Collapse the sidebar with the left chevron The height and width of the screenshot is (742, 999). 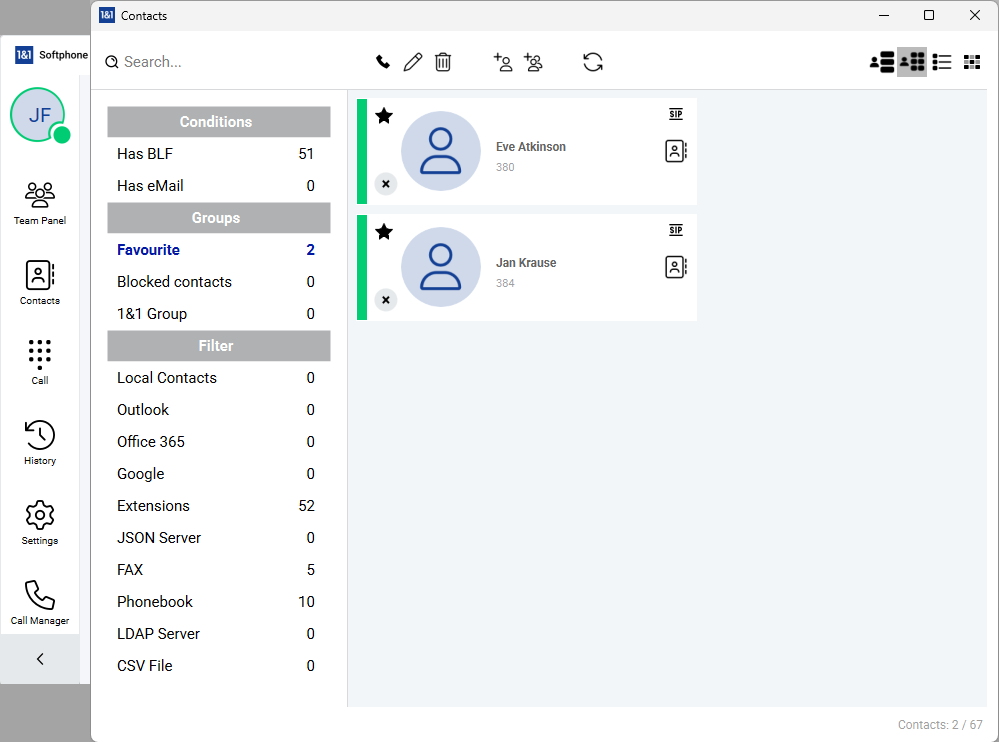click(x=40, y=659)
